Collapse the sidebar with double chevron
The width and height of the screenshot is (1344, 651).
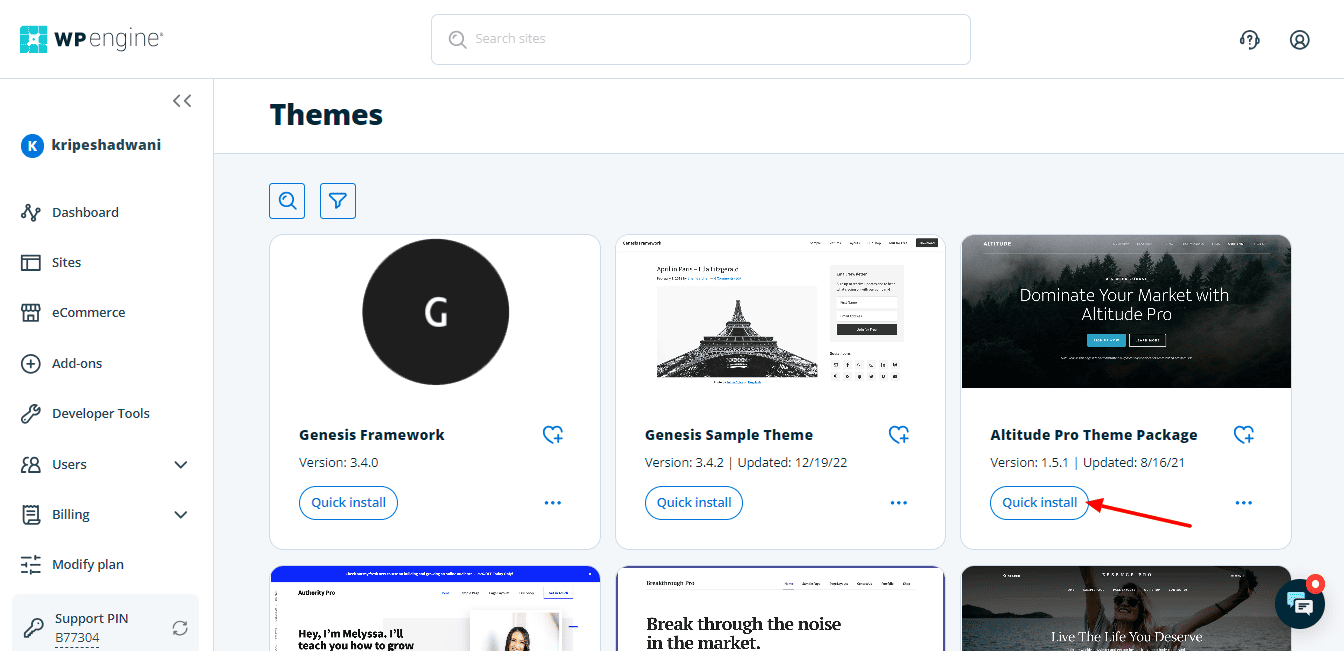[x=182, y=101]
